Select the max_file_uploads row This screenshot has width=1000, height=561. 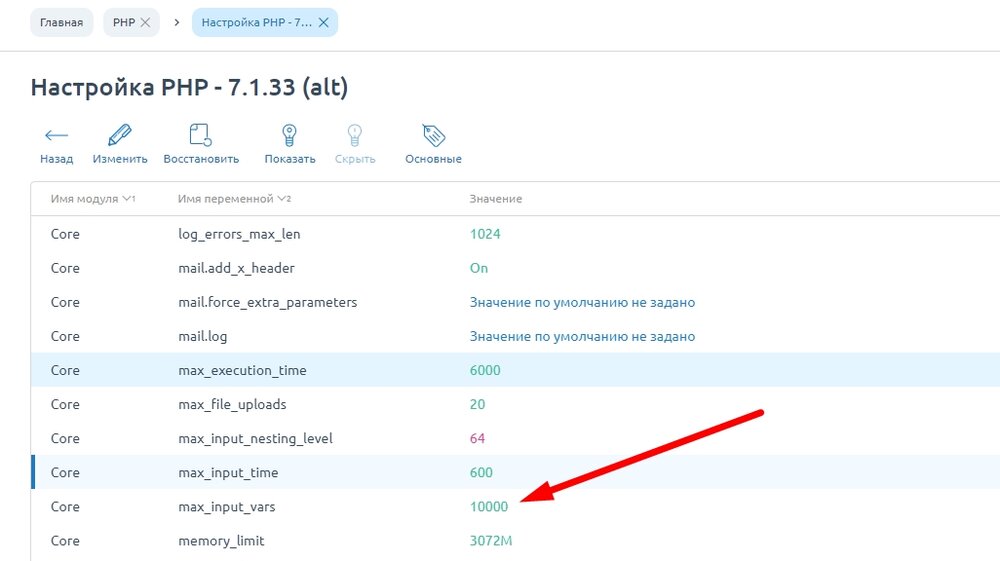coord(232,405)
